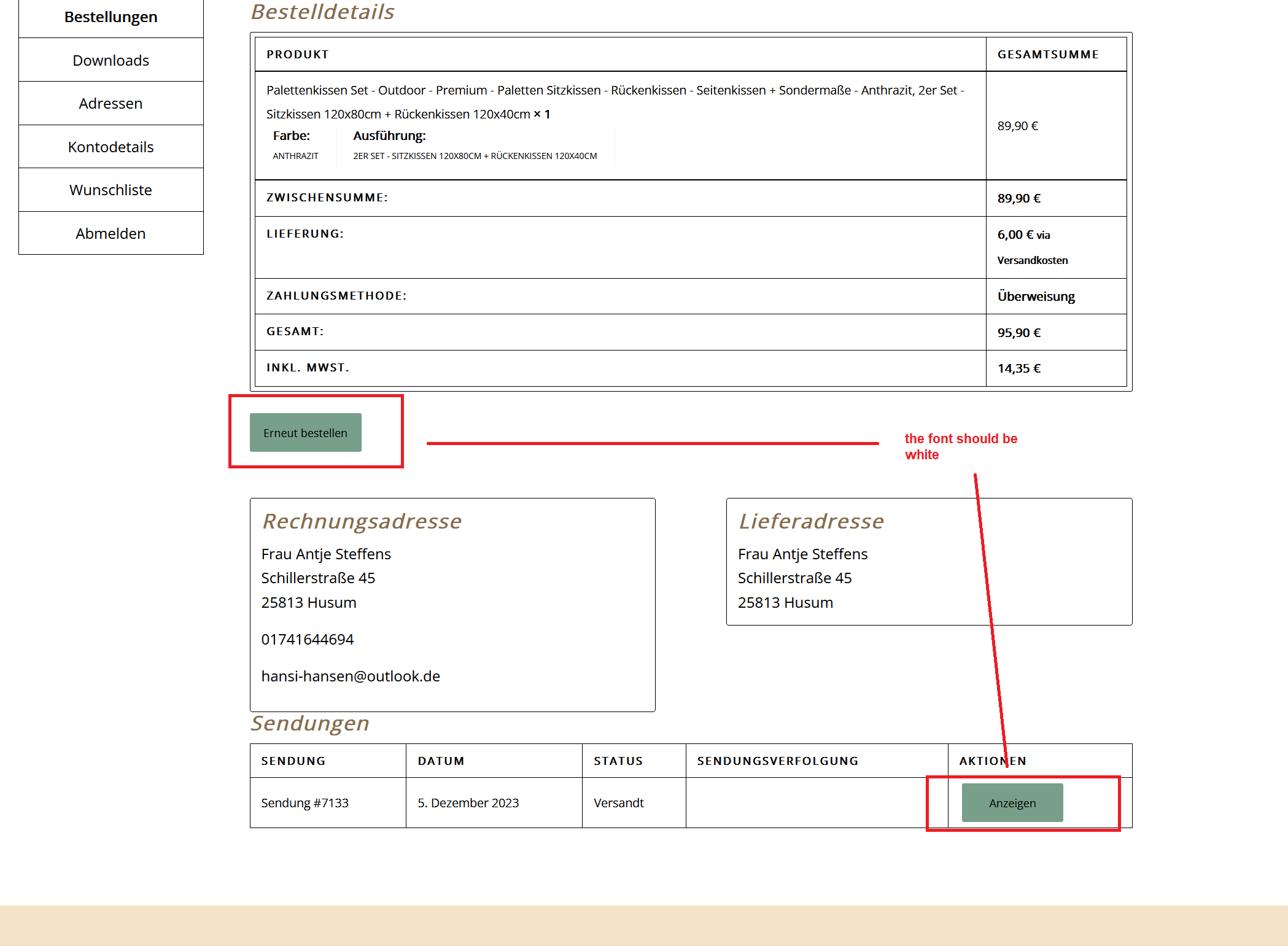
Task: Click the Produkt column header
Action: point(298,55)
